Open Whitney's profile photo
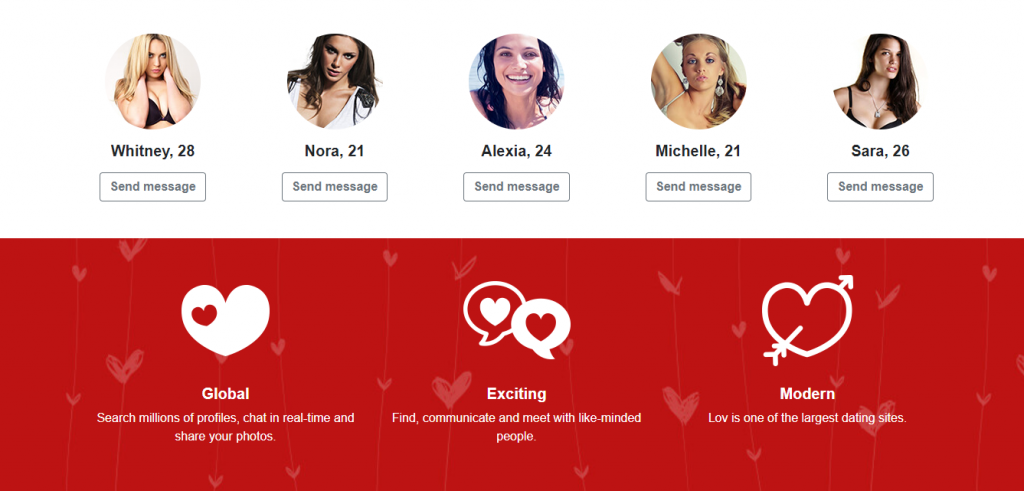This screenshot has width=1024, height=491. click(153, 82)
